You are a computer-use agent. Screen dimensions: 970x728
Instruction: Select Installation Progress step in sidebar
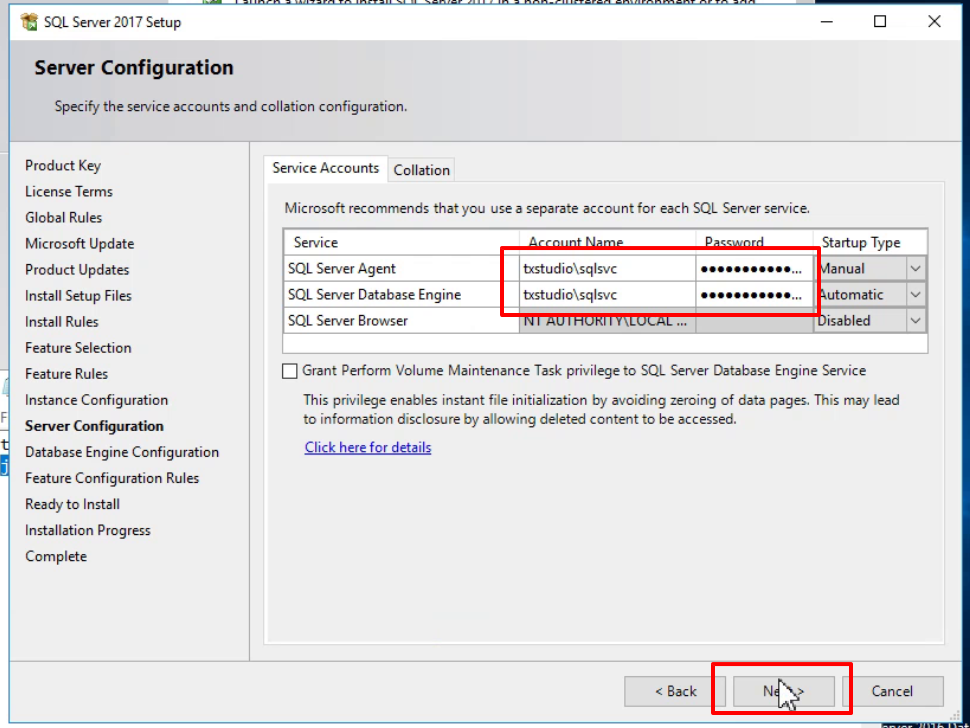[87, 530]
